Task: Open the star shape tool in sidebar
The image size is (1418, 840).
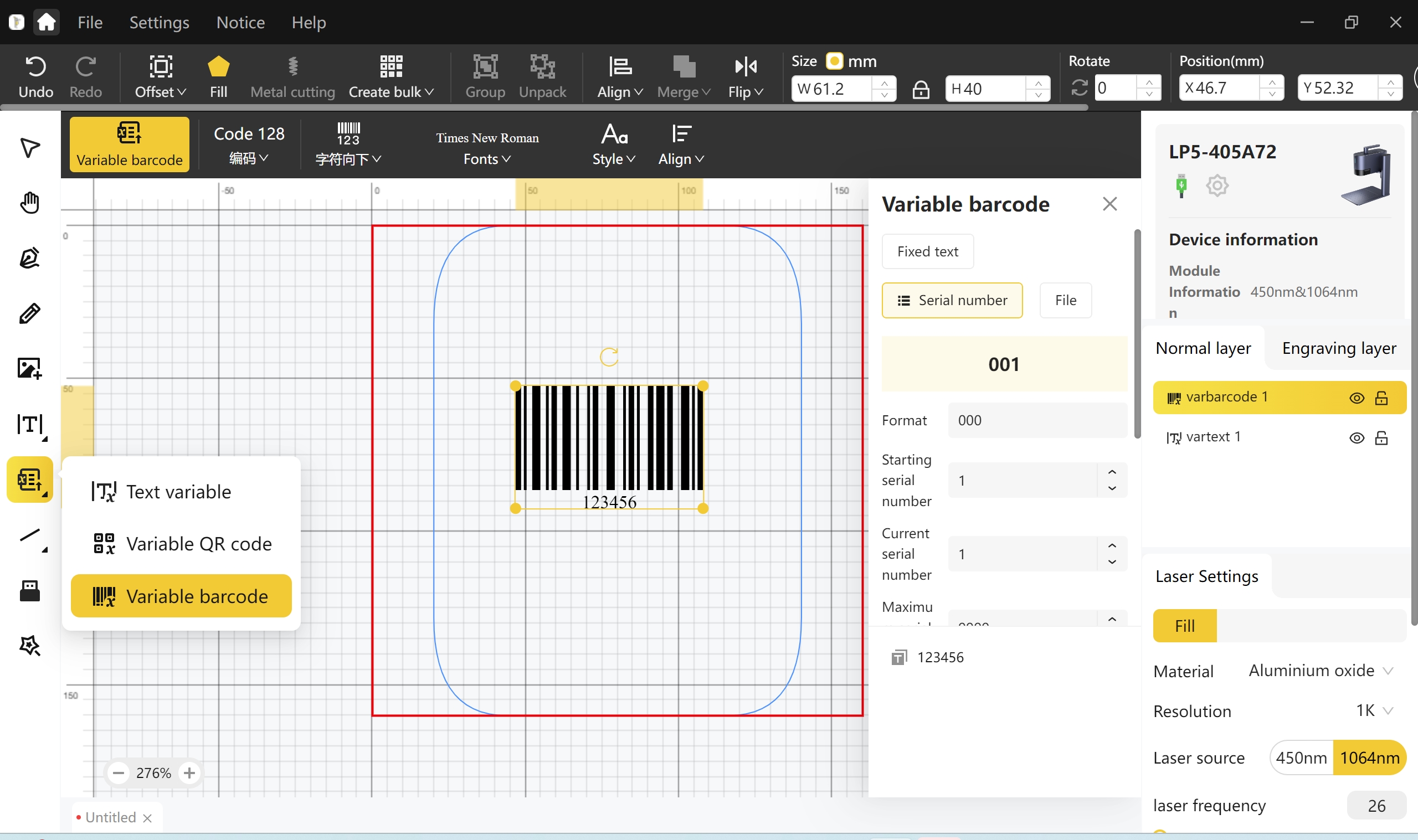Action: pos(29,646)
